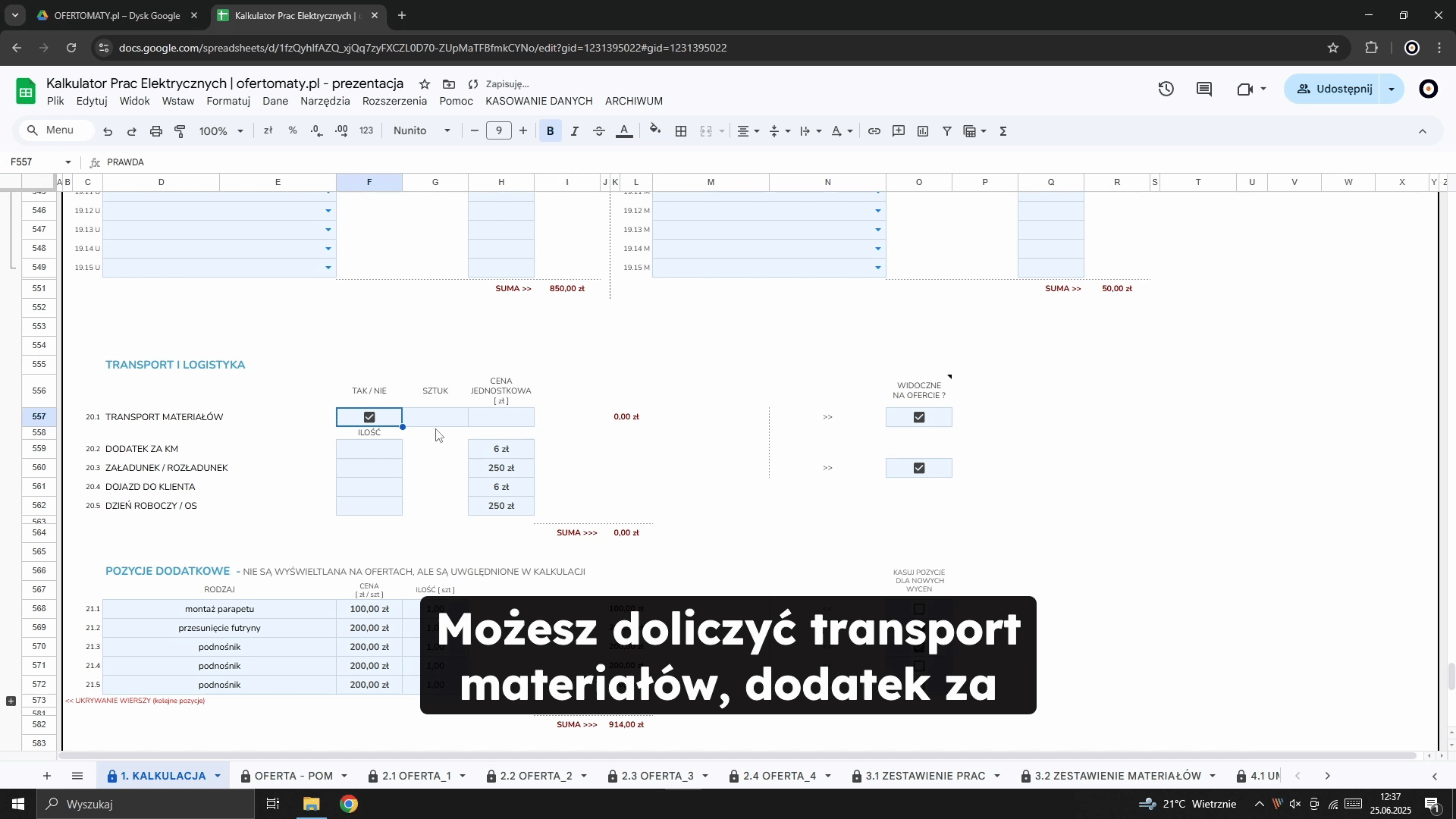
Task: Click the borders icon
Action: coord(681,131)
